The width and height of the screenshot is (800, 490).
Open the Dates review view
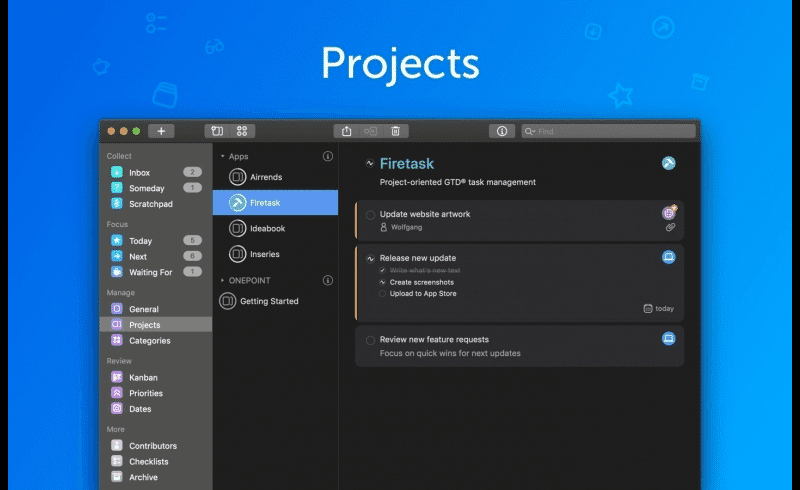(x=156, y=409)
